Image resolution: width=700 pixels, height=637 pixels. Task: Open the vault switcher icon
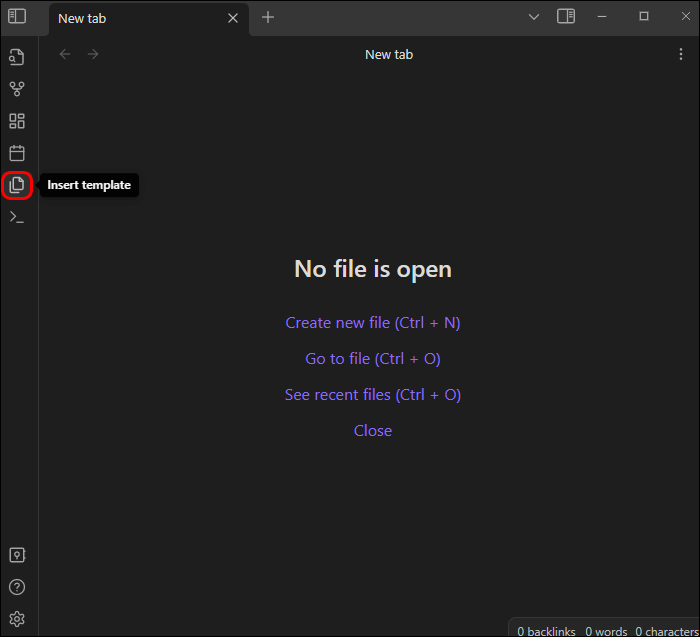pyautogui.click(x=17, y=555)
